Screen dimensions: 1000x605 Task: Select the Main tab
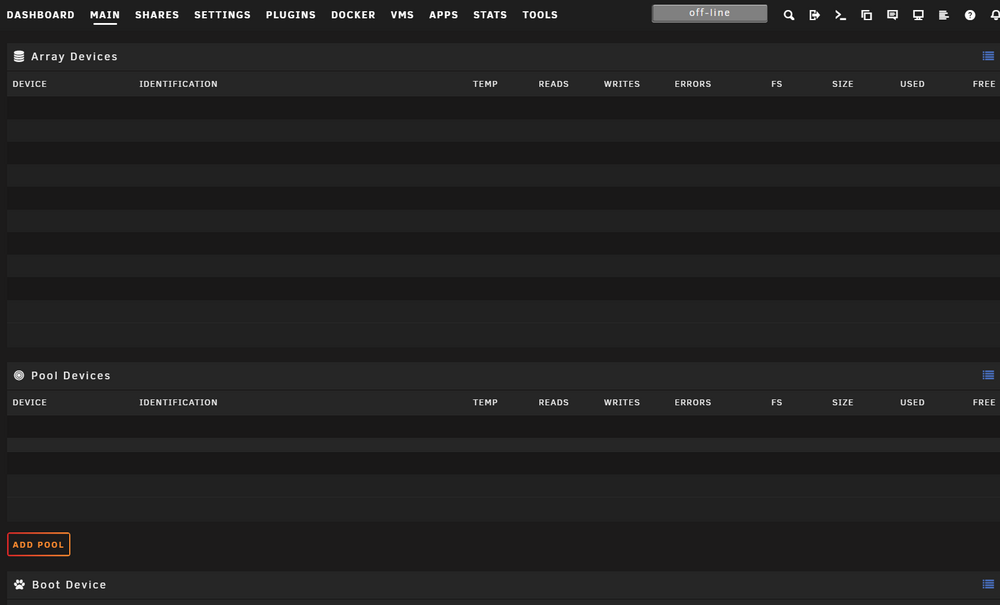[105, 15]
